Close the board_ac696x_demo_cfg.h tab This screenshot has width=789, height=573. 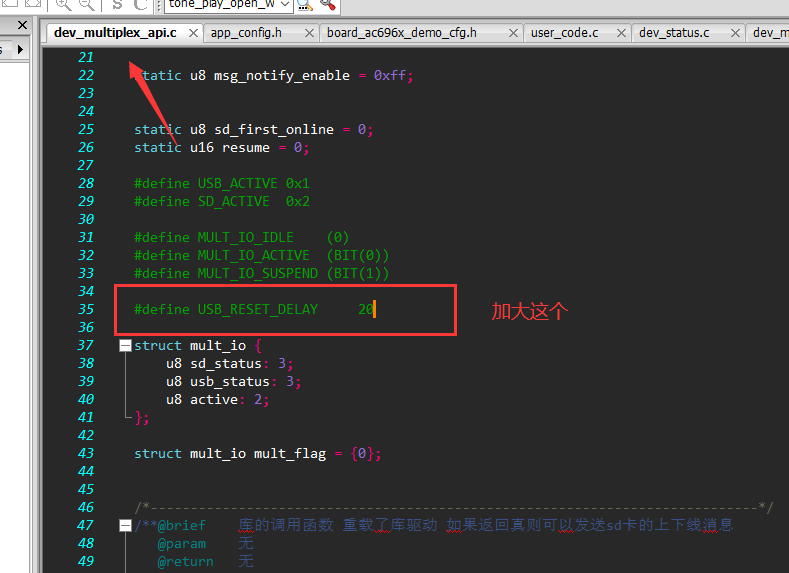tap(513, 33)
